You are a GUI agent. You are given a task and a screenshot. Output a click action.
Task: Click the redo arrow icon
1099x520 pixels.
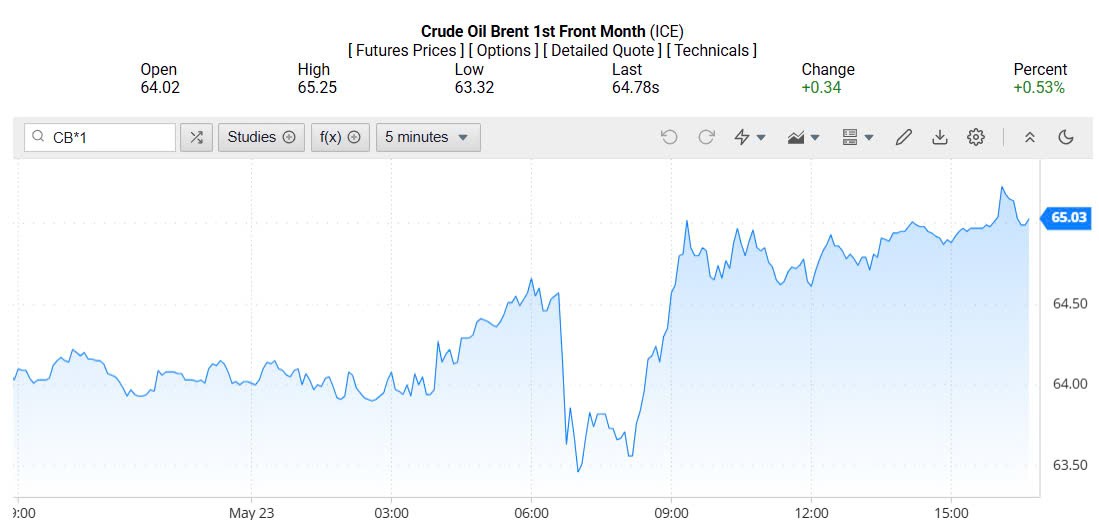click(706, 138)
